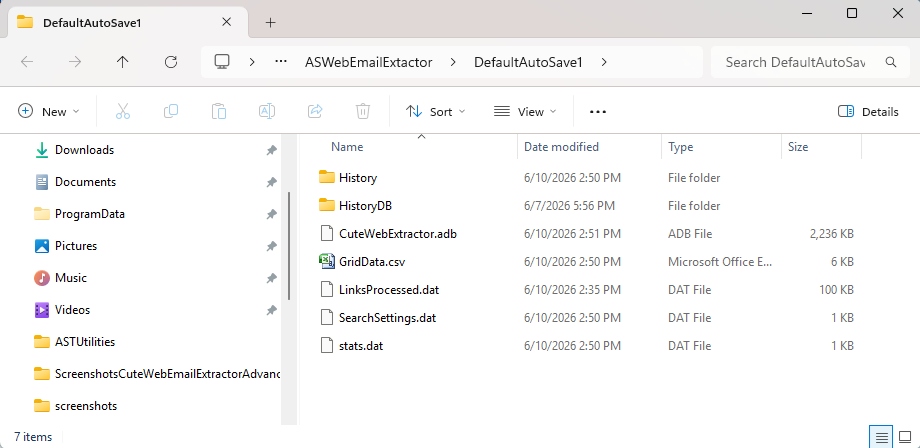
Task: Click the Documents icon in sidebar
Action: click(42, 182)
